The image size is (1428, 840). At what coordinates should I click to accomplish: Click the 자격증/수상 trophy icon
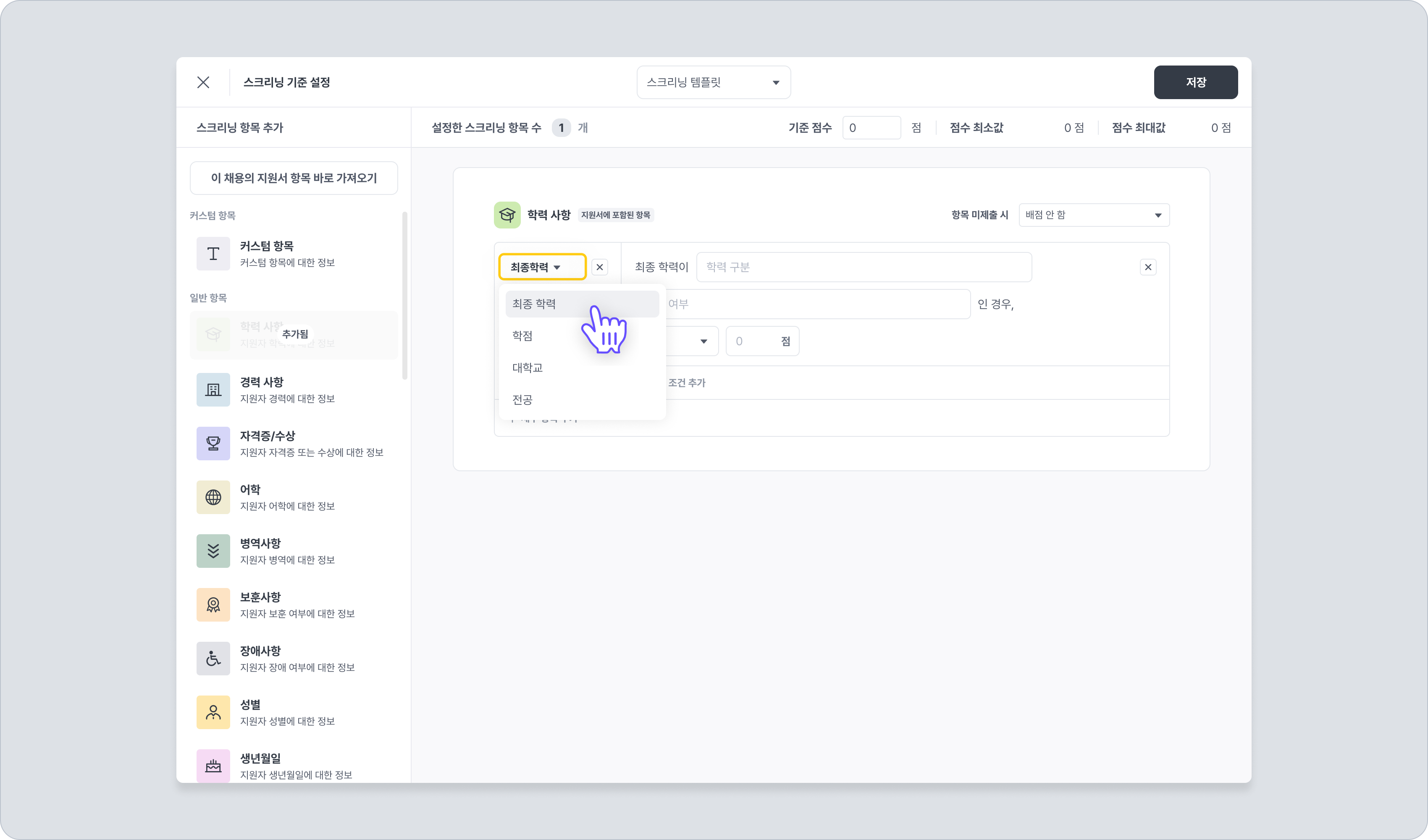pyautogui.click(x=213, y=443)
